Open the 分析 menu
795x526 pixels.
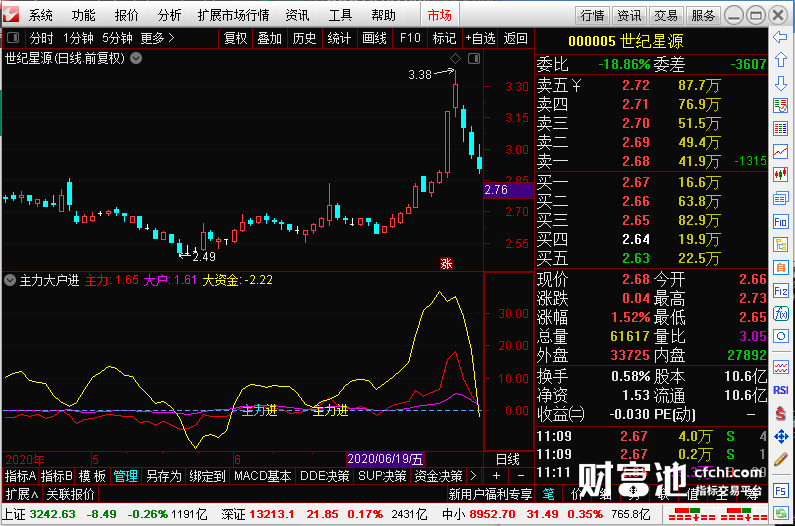(x=169, y=15)
